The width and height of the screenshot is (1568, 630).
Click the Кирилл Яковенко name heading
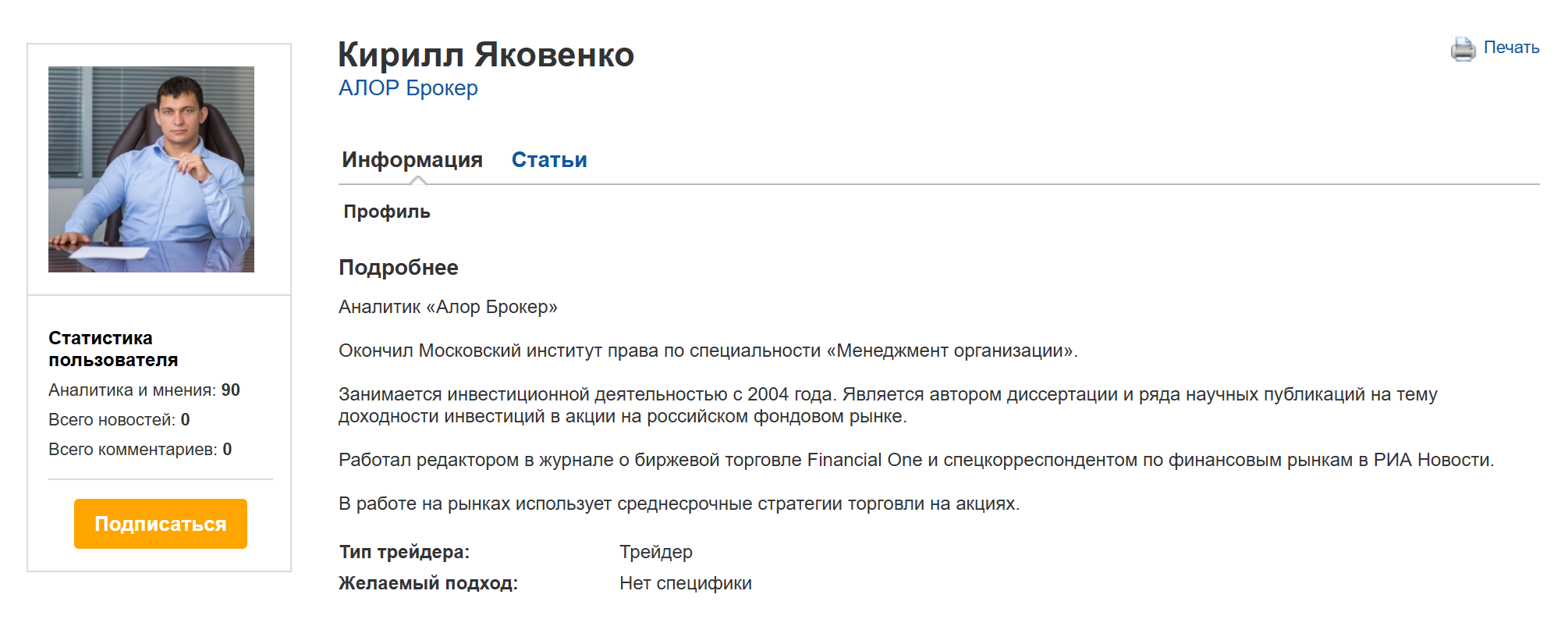point(486,55)
